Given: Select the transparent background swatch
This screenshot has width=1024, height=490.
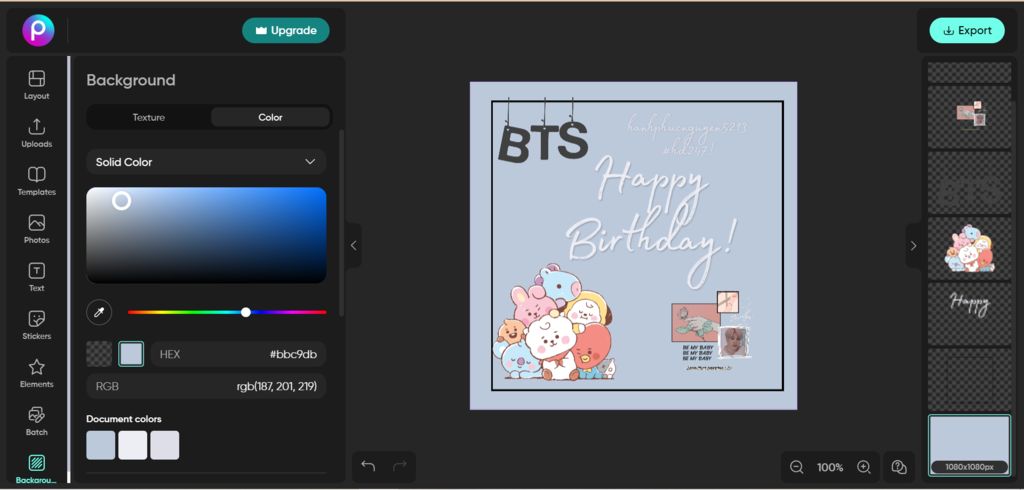Looking at the screenshot, I should 99,354.
